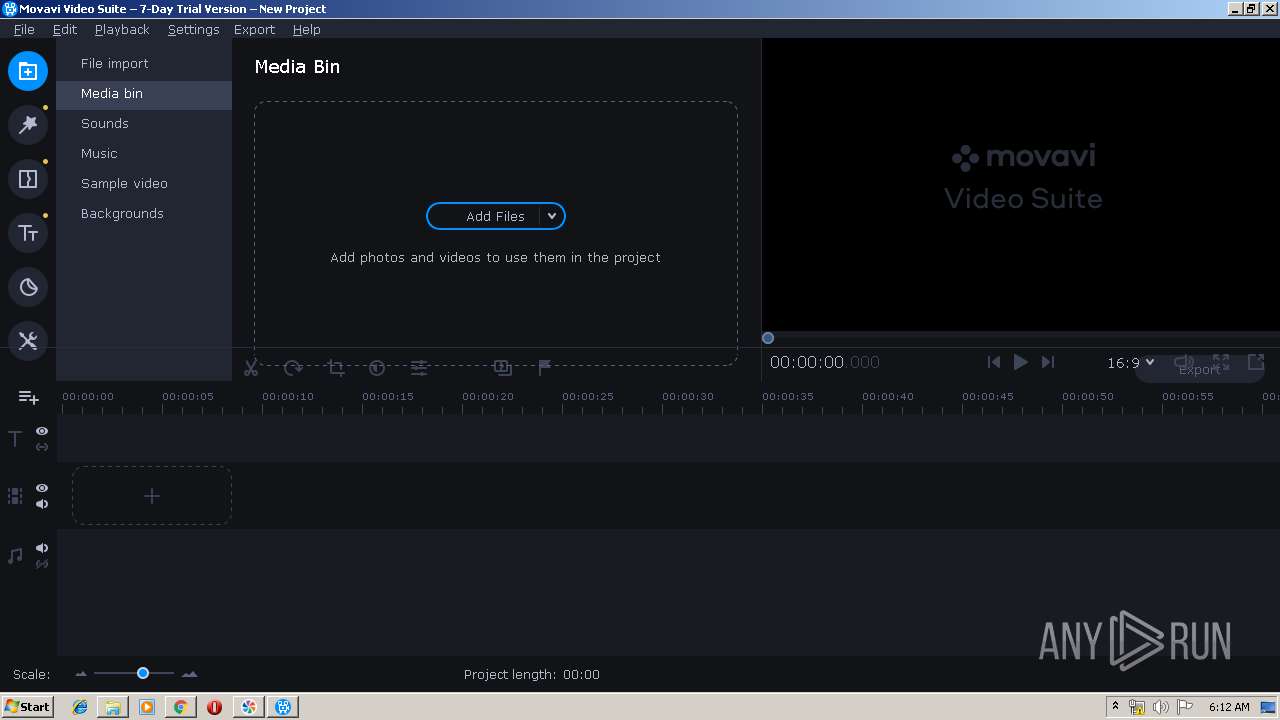Expand the Add Files dropdown arrow
The image size is (1280, 720).
(552, 216)
